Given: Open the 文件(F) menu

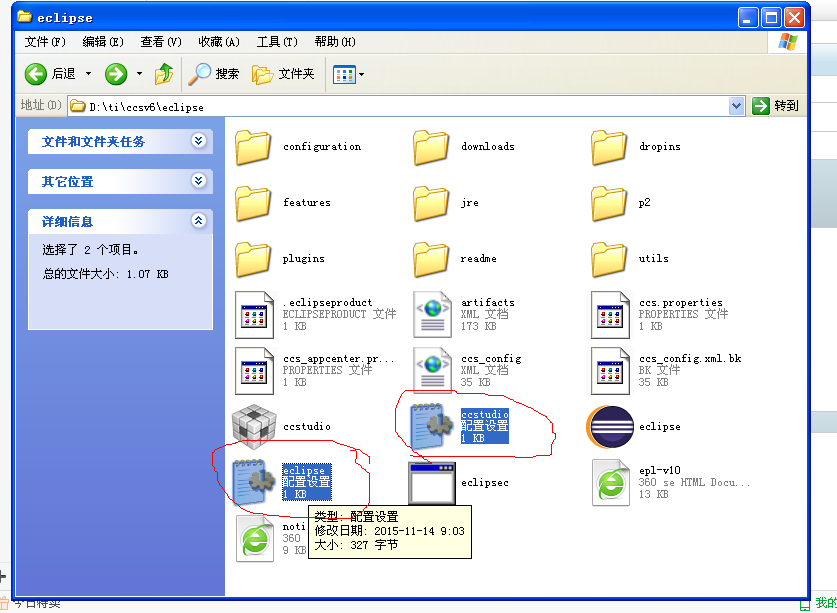Looking at the screenshot, I should [x=45, y=42].
